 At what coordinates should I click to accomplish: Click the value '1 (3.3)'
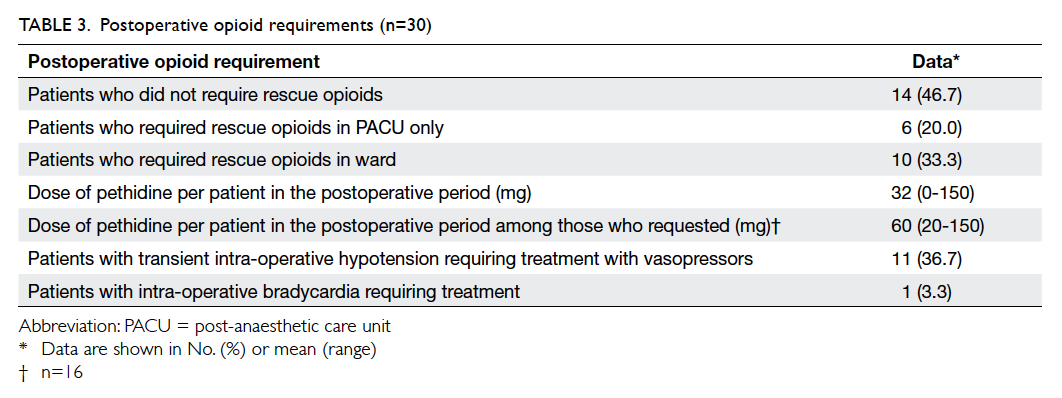tap(933, 292)
